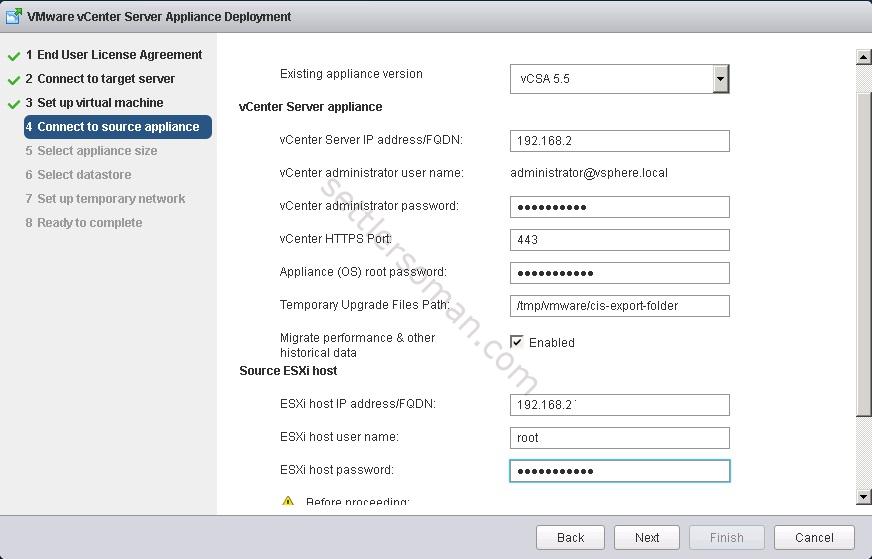872x559 pixels.
Task: Toggle the Migrate performance data Enabled checkbox
Action: (x=517, y=342)
